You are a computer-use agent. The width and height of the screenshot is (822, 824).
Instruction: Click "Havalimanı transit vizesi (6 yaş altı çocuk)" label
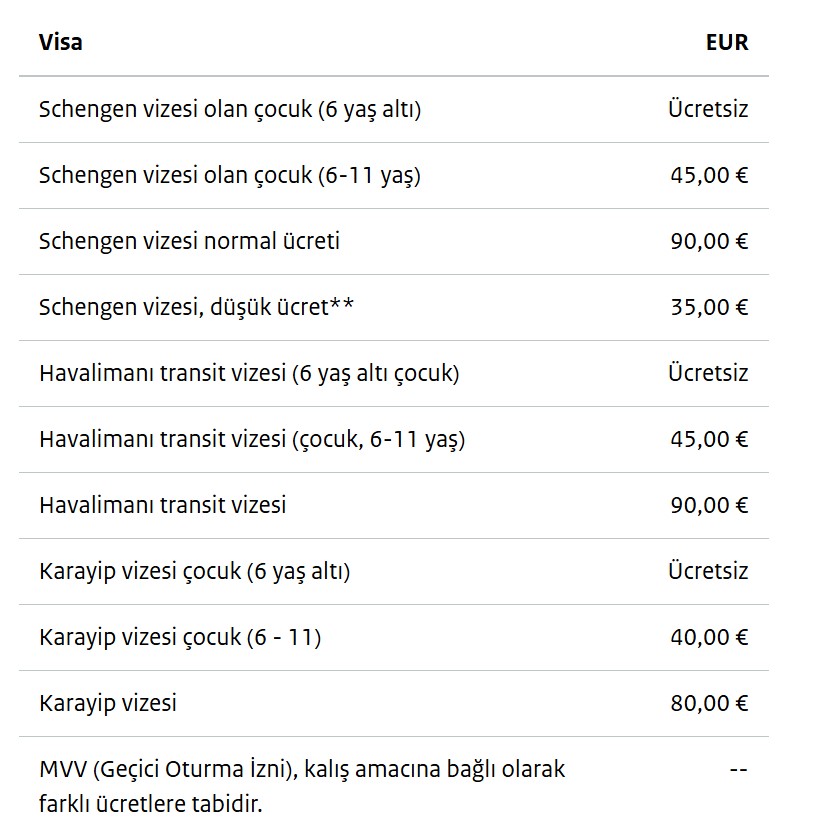coord(249,373)
